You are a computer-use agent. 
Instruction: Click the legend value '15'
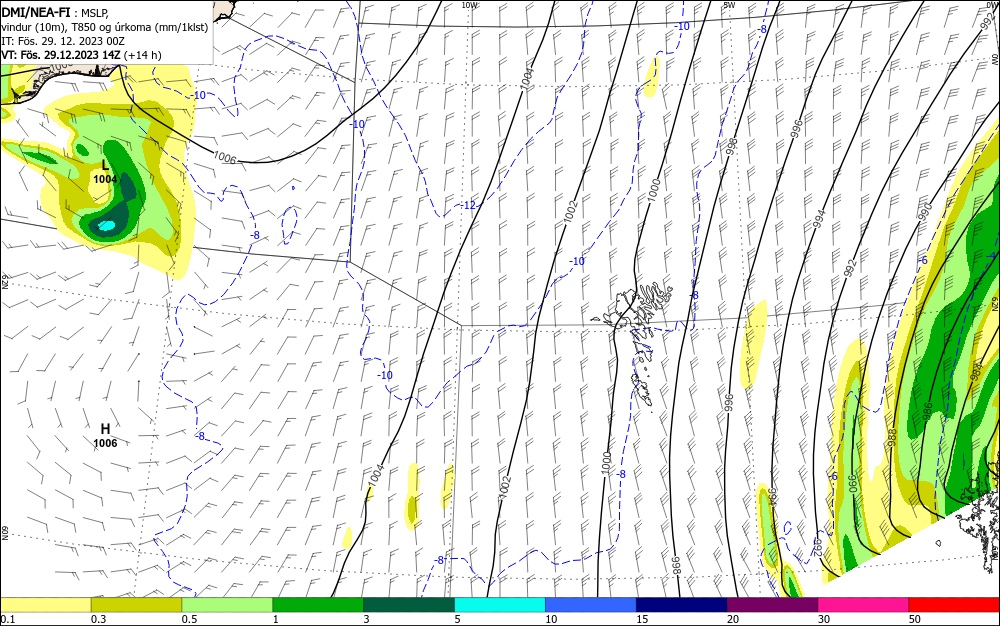pyautogui.click(x=642, y=619)
